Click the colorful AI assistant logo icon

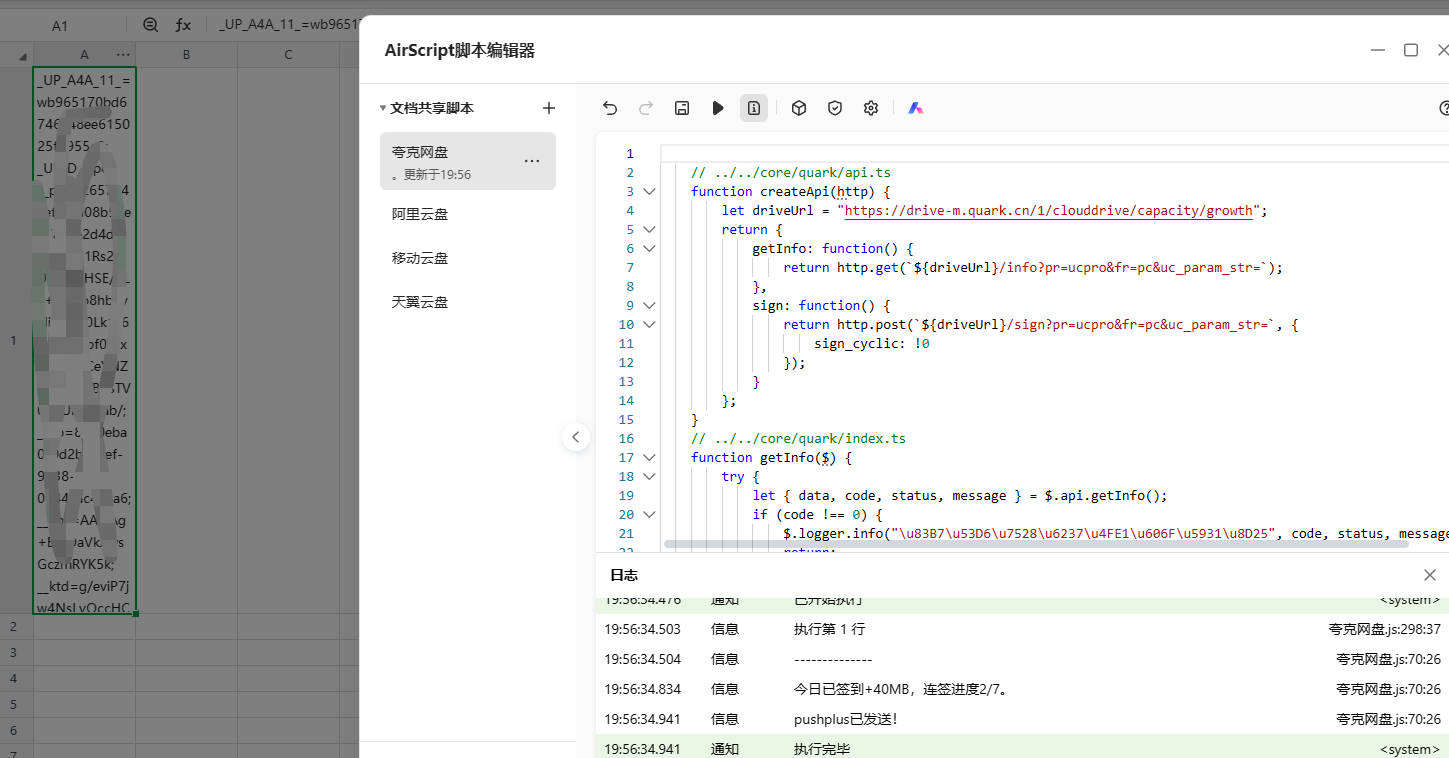click(916, 107)
